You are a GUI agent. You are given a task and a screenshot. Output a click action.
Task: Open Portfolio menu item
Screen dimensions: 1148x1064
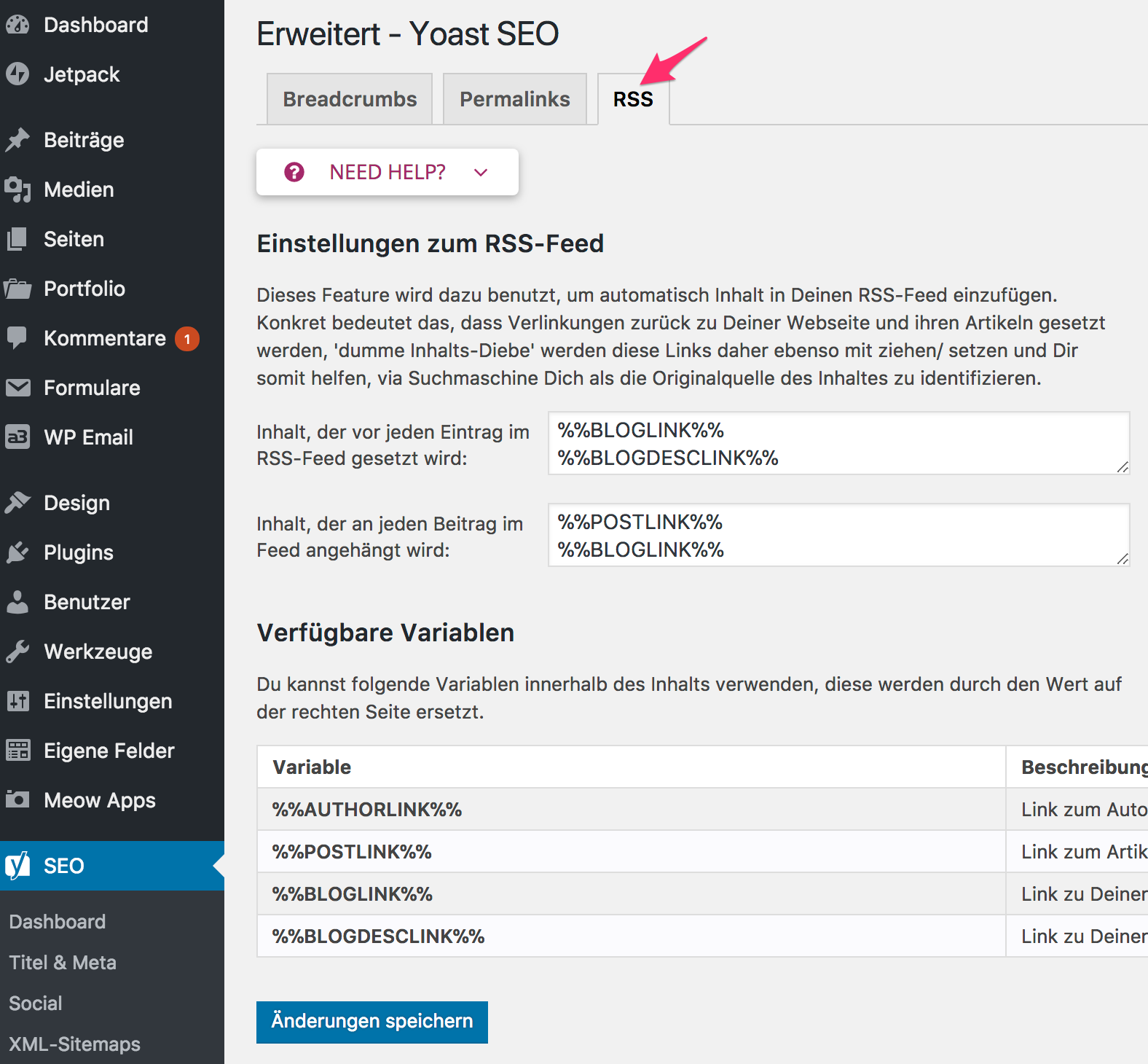pyautogui.click(x=112, y=289)
